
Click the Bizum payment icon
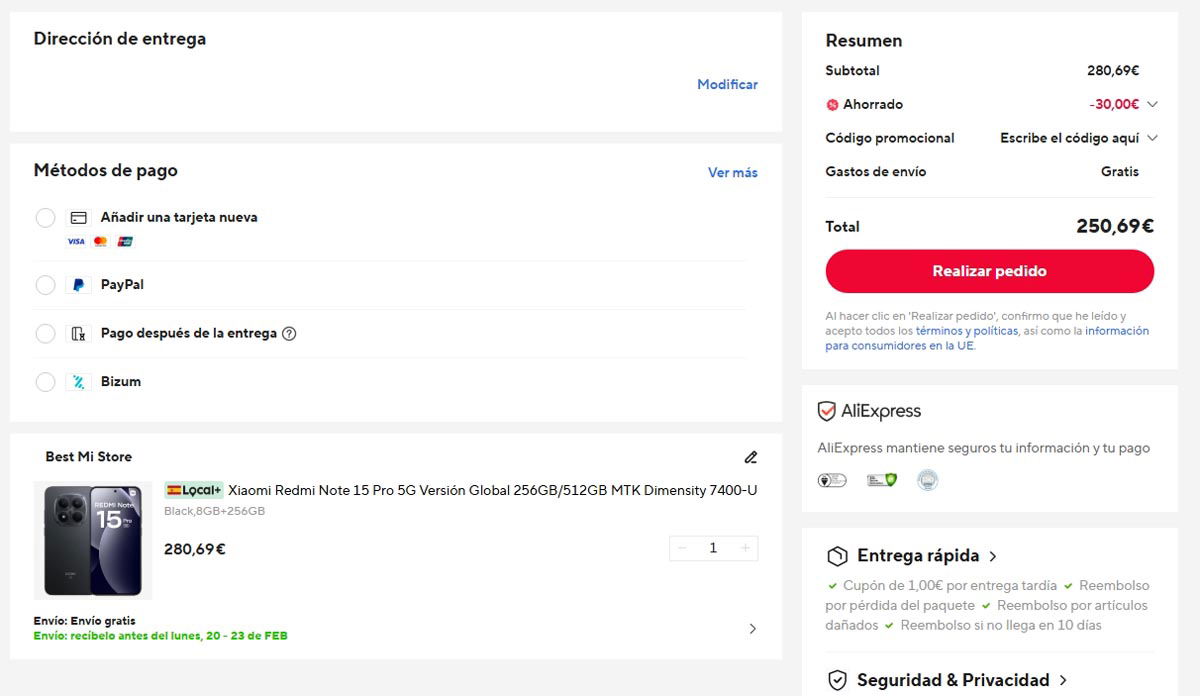[80, 381]
